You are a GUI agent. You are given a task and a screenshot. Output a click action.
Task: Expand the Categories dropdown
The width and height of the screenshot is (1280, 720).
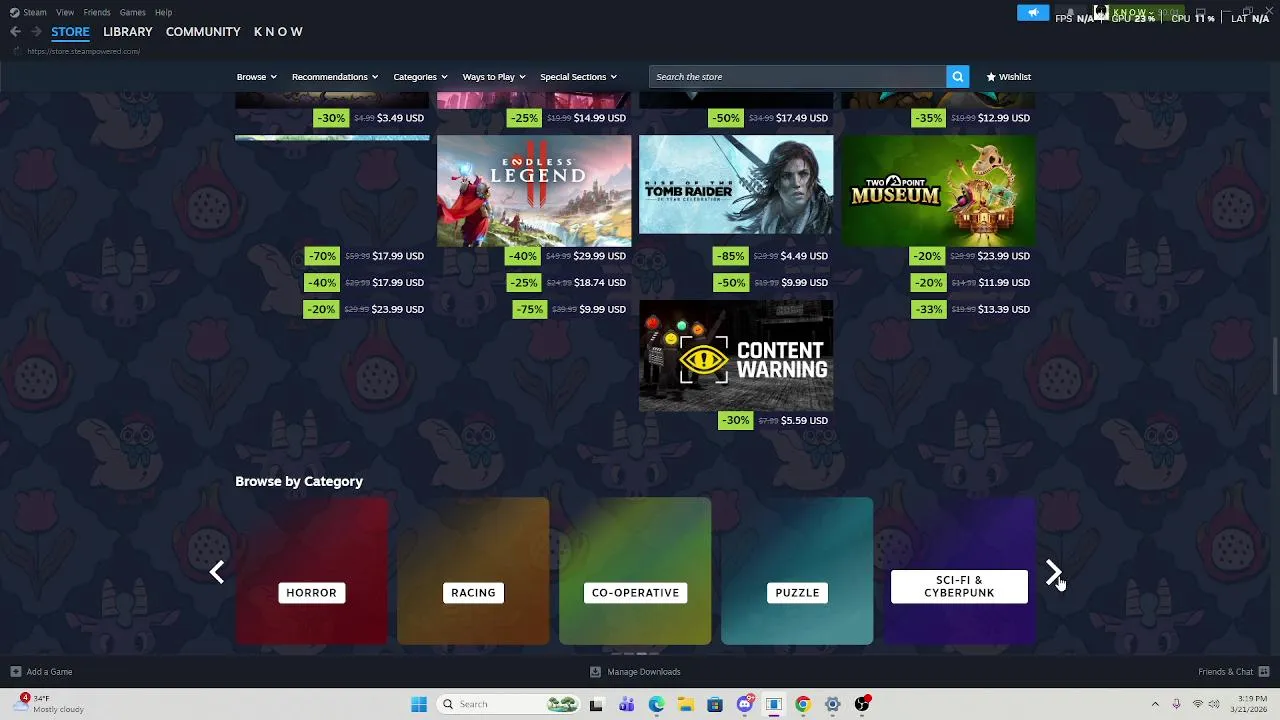[420, 77]
